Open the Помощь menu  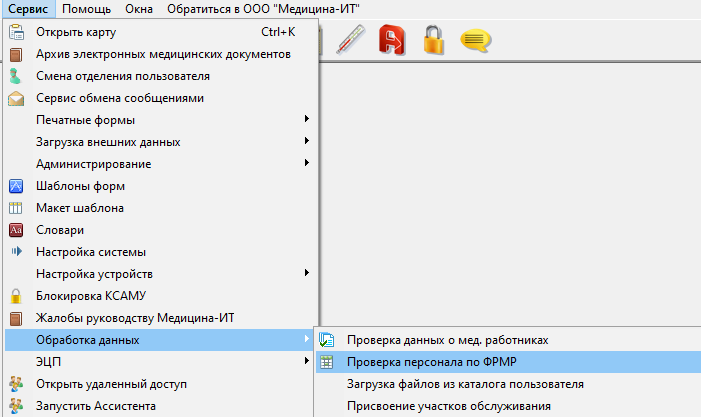click(x=87, y=9)
